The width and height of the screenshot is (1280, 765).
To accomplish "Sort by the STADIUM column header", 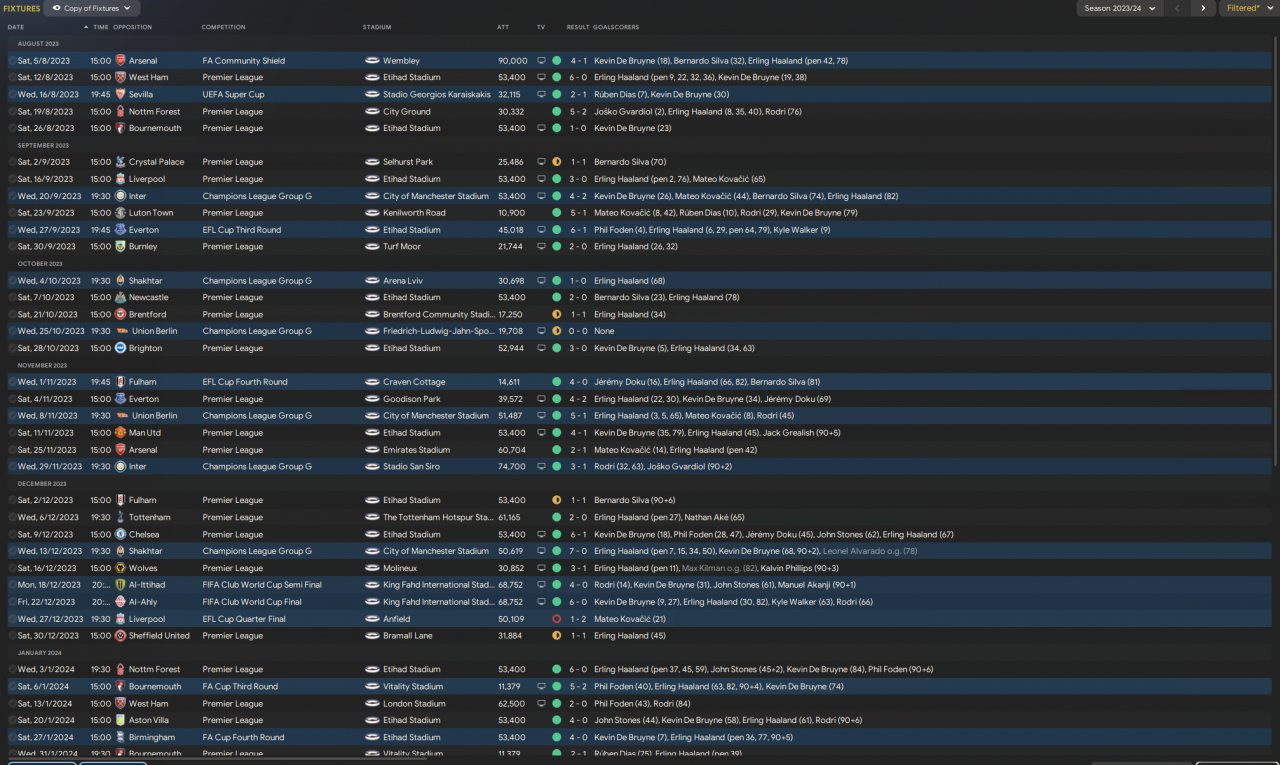I will [x=377, y=27].
